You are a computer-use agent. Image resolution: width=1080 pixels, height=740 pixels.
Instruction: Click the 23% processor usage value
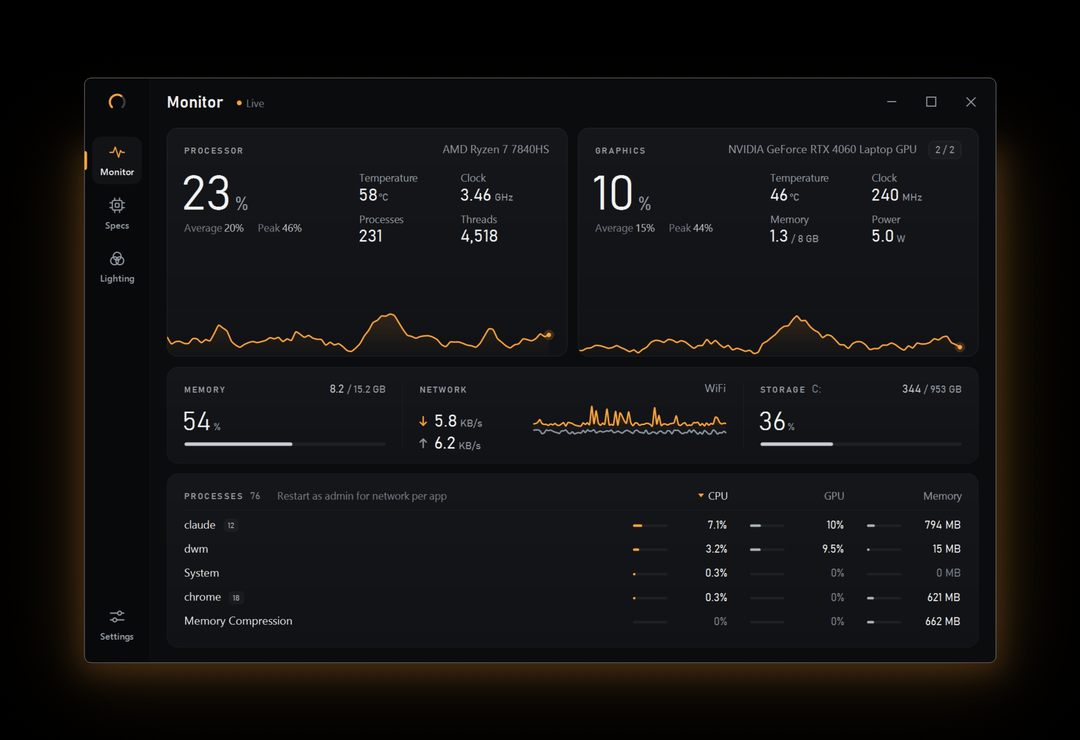pyautogui.click(x=215, y=194)
